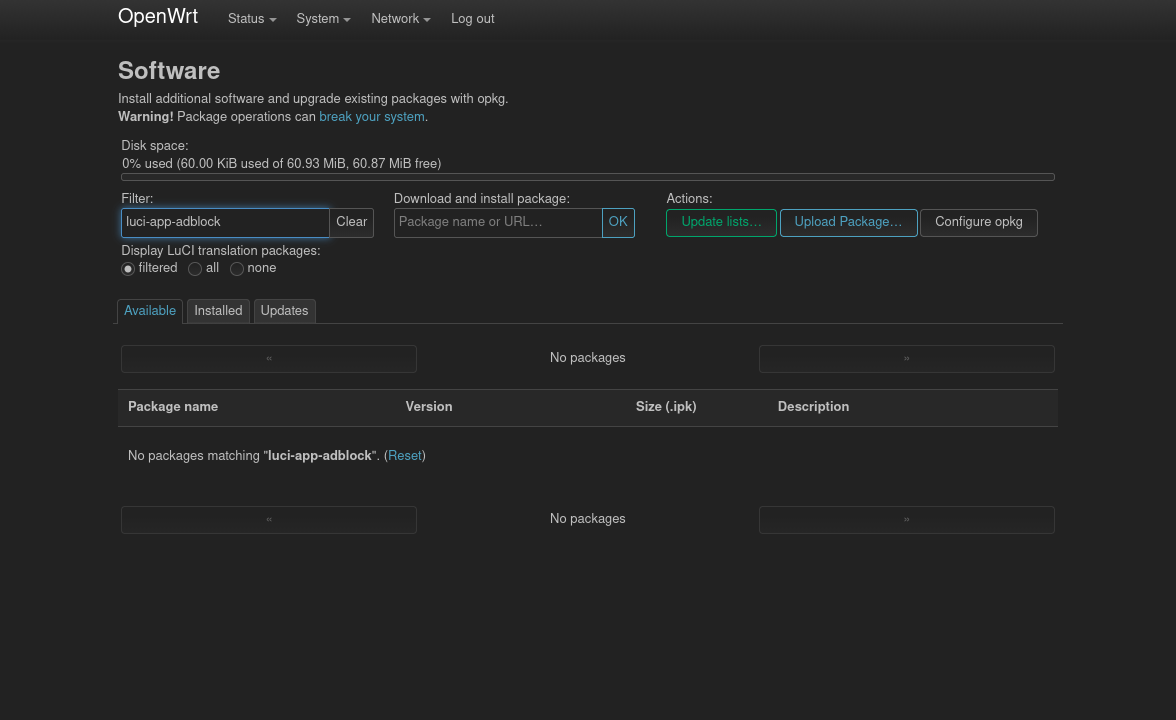Click the Package name column header
The image size is (1176, 720).
tap(173, 407)
